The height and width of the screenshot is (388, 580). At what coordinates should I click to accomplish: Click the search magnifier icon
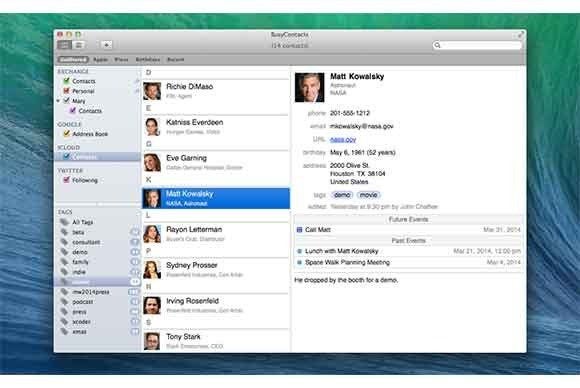tap(438, 45)
